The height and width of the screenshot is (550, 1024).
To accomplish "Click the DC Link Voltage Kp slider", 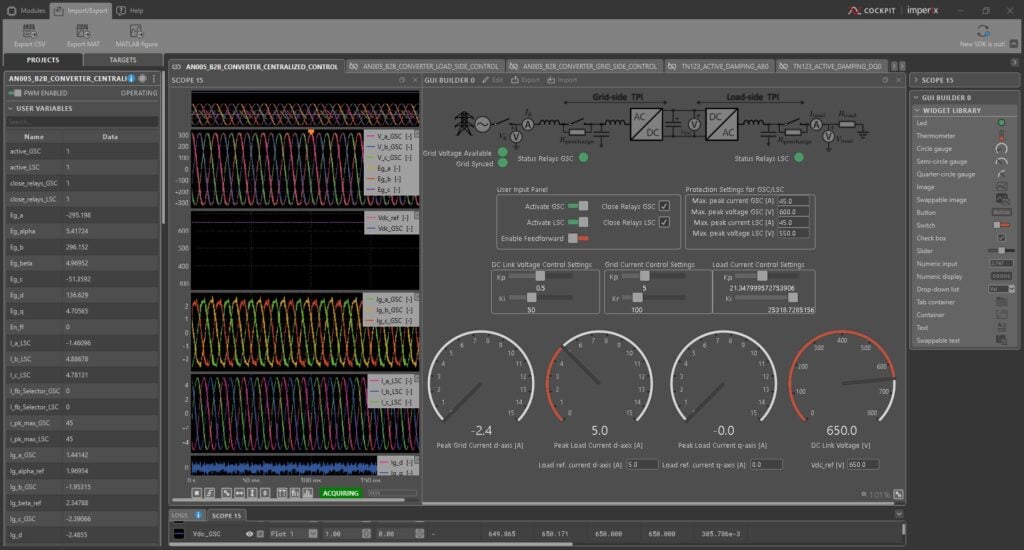I will [x=541, y=276].
